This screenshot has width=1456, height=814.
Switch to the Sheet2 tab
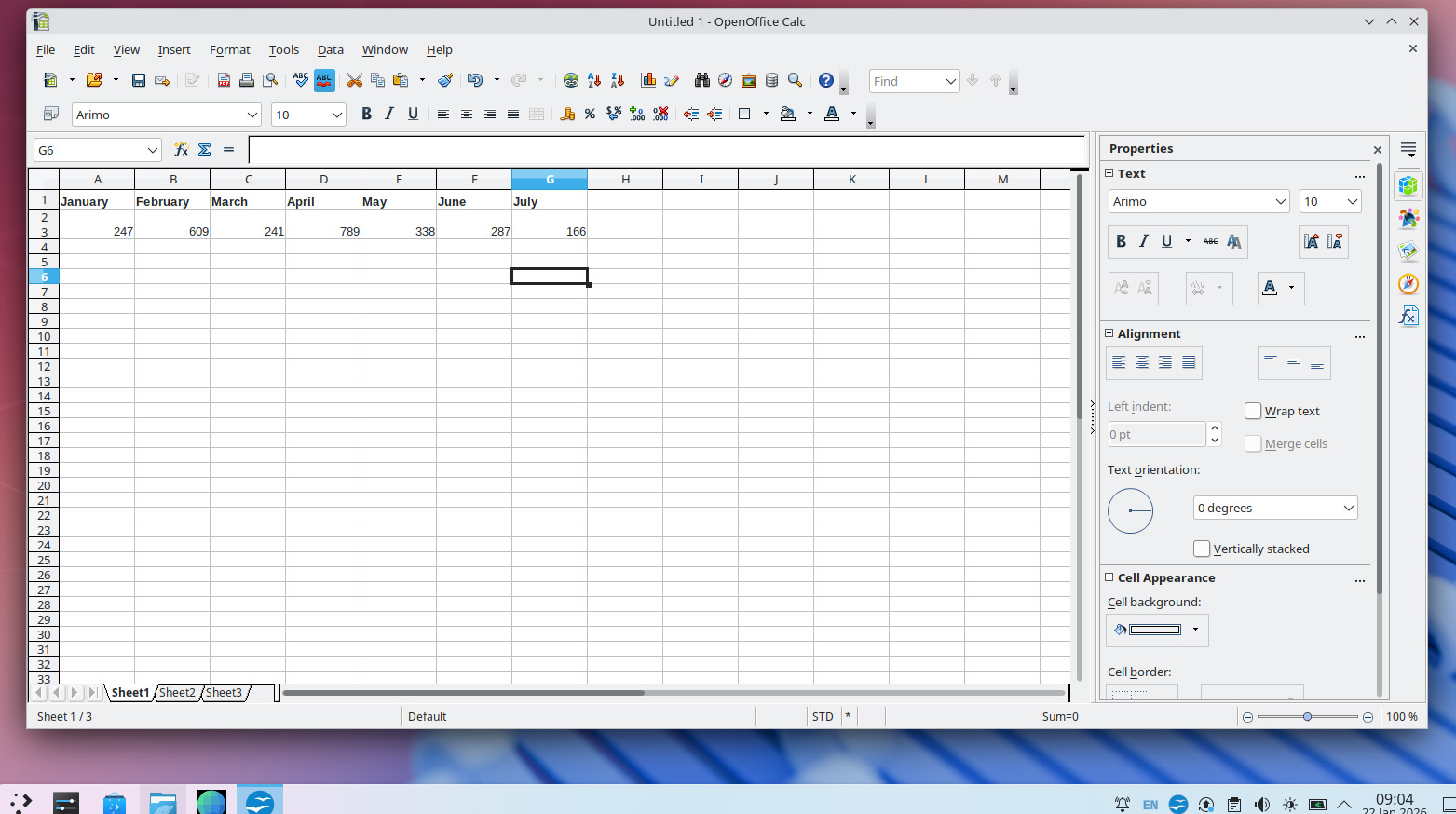click(177, 693)
